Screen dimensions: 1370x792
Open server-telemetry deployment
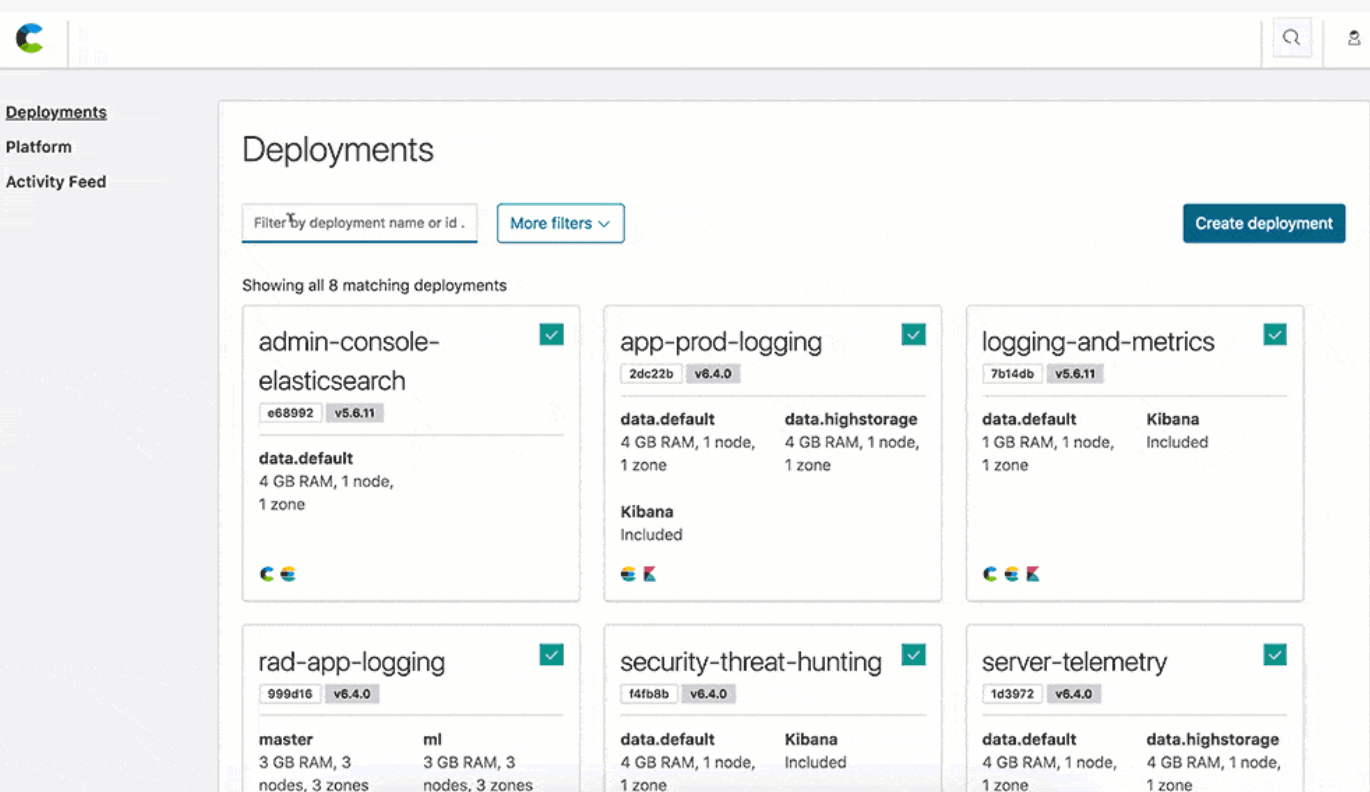point(1074,662)
